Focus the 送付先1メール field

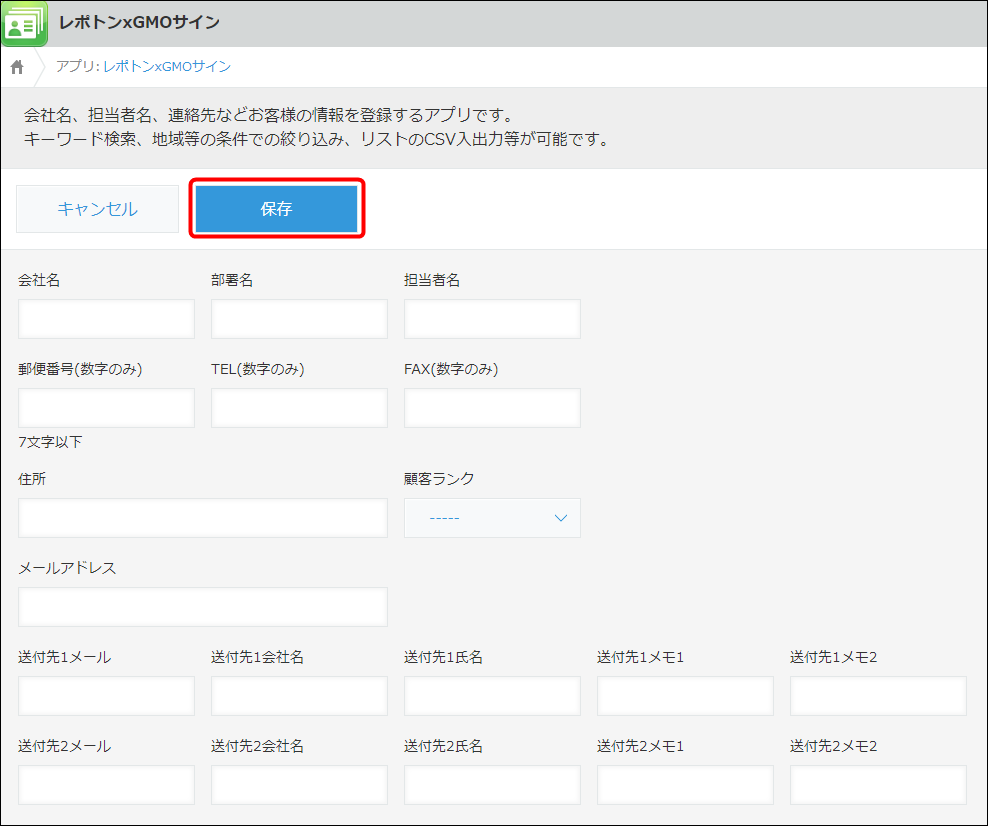[106, 696]
